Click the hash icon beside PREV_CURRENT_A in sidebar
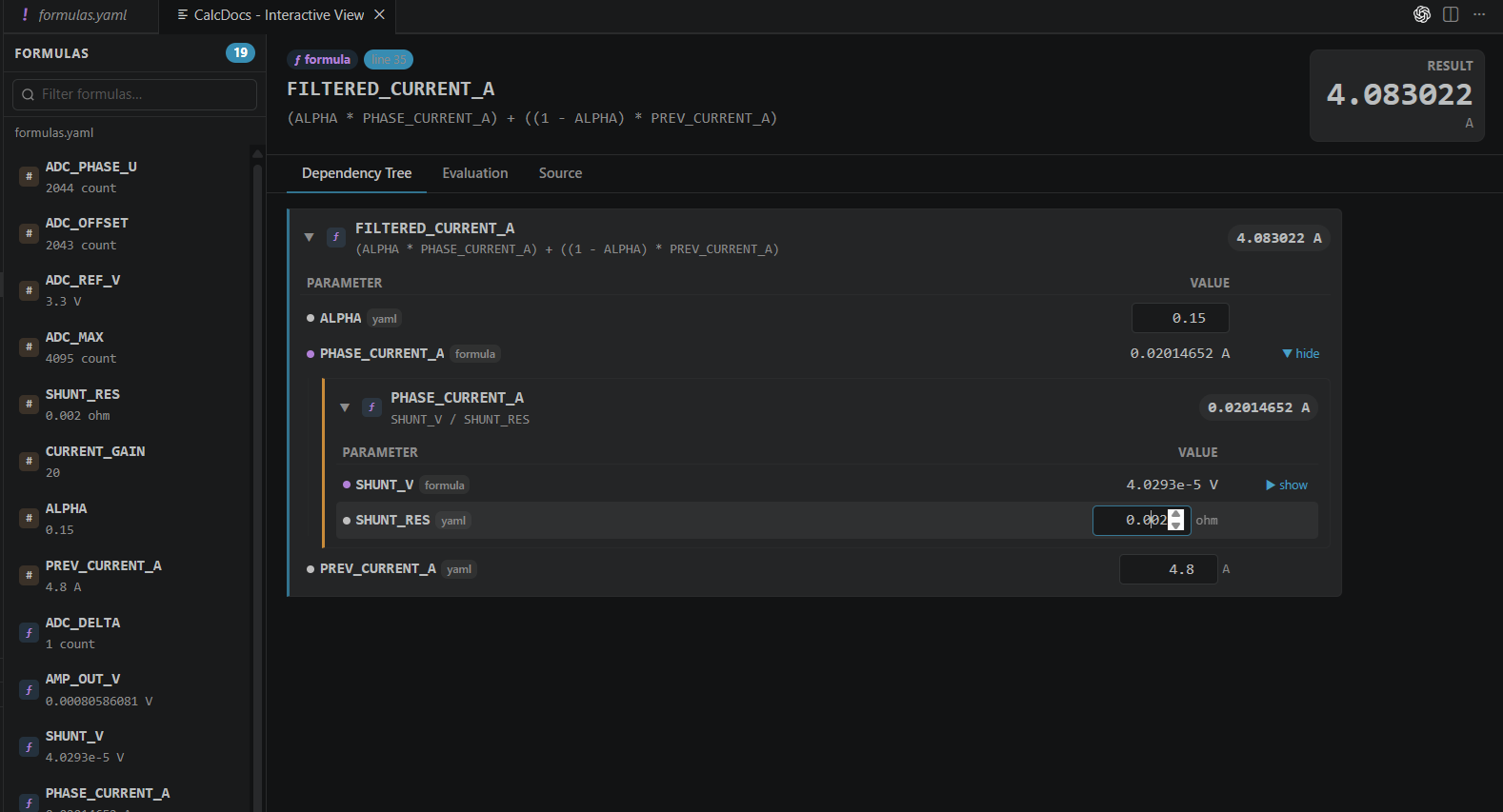 (x=30, y=576)
